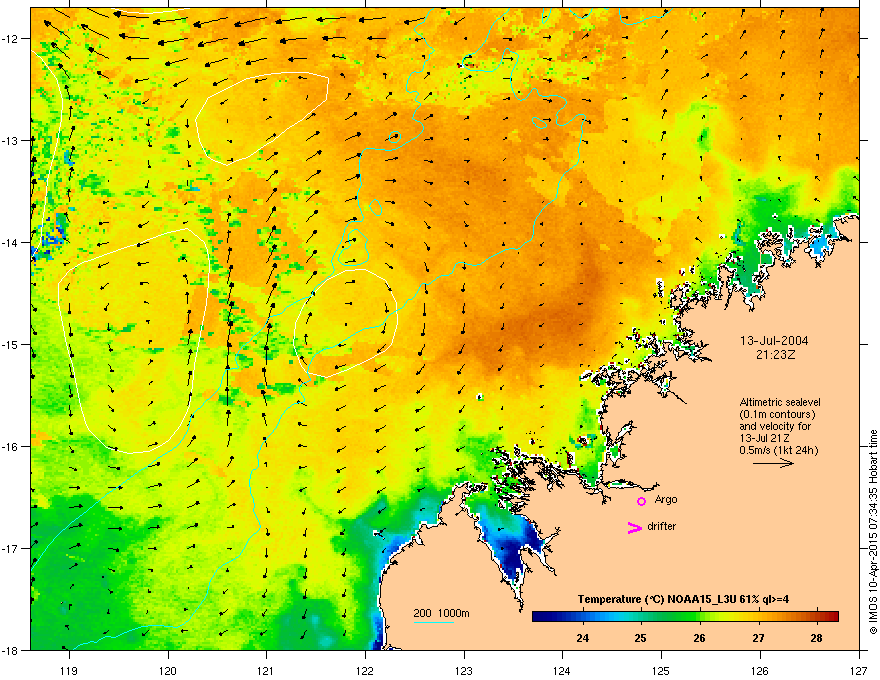Click the temperature color bar at 24

coord(583,617)
